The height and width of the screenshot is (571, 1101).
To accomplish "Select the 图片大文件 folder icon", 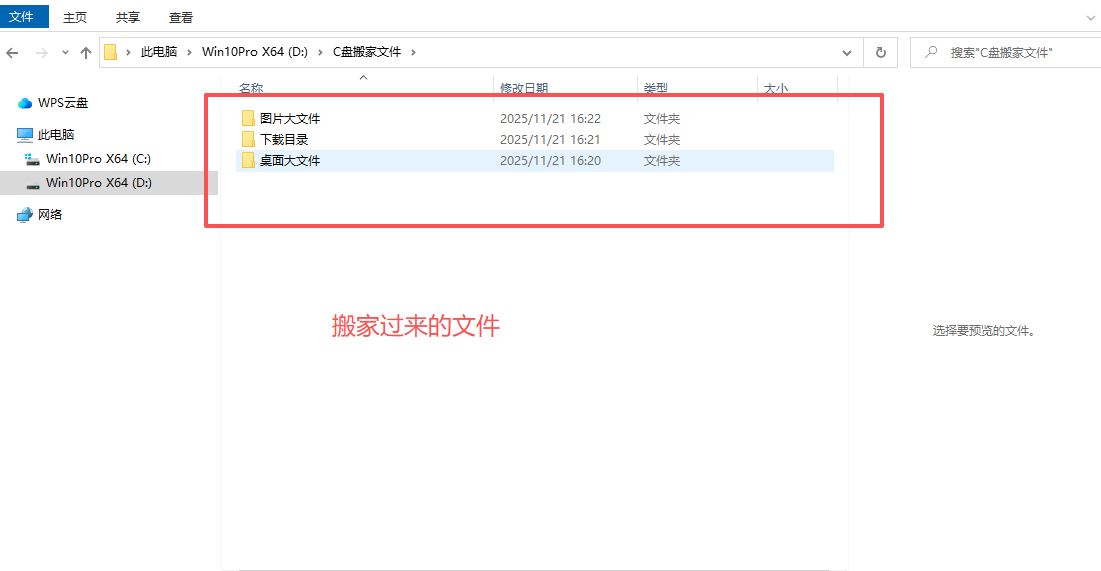I will point(249,118).
